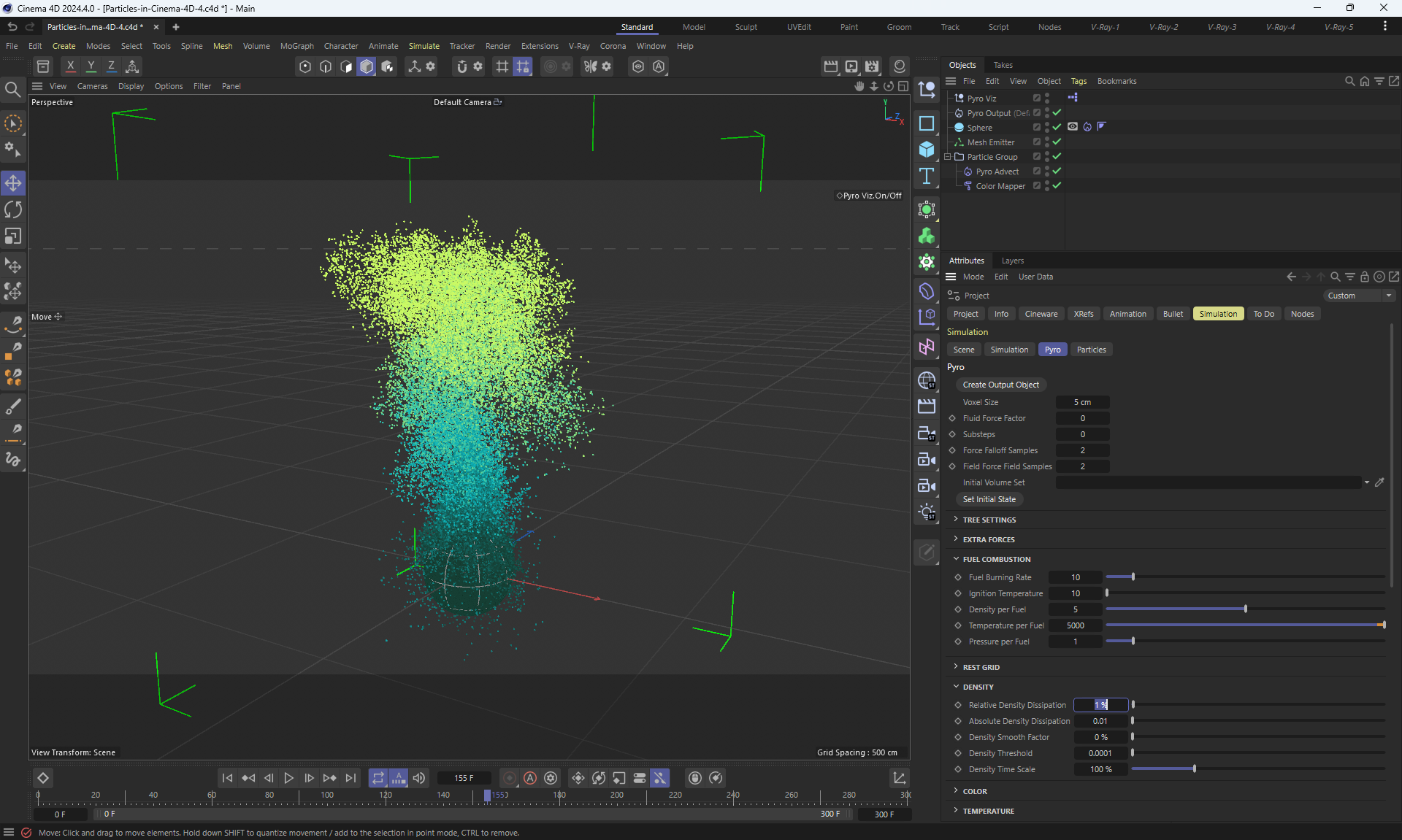1402x840 pixels.
Task: Activate the Move tool
Action: [x=13, y=183]
